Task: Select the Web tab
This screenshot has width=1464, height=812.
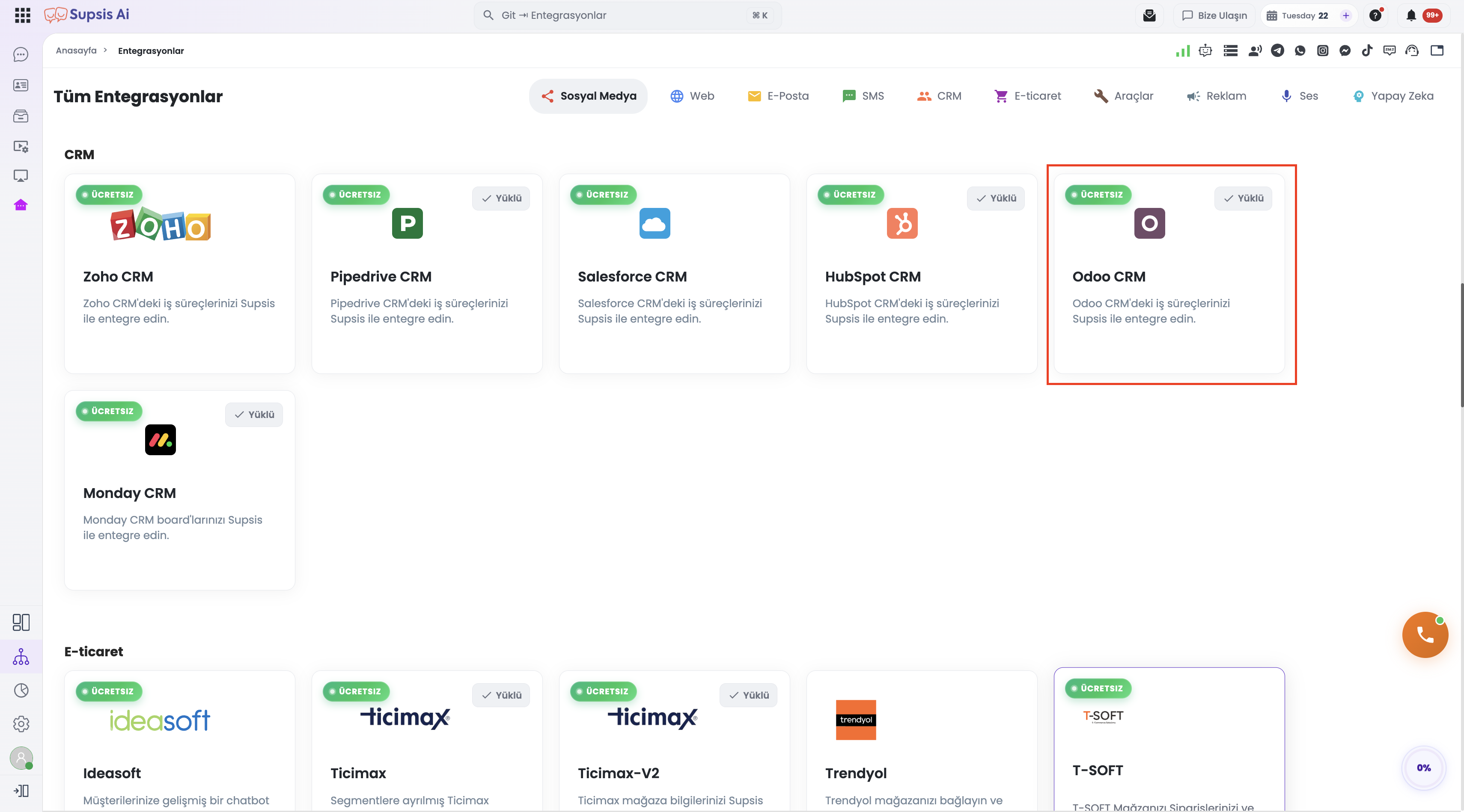Action: pos(692,96)
